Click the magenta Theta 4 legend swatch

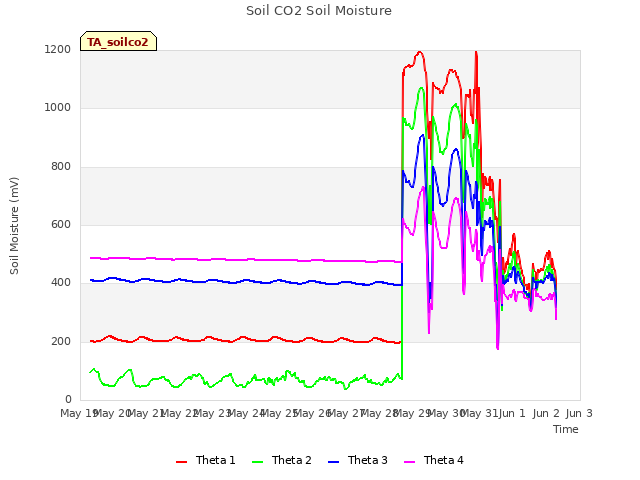click(409, 462)
